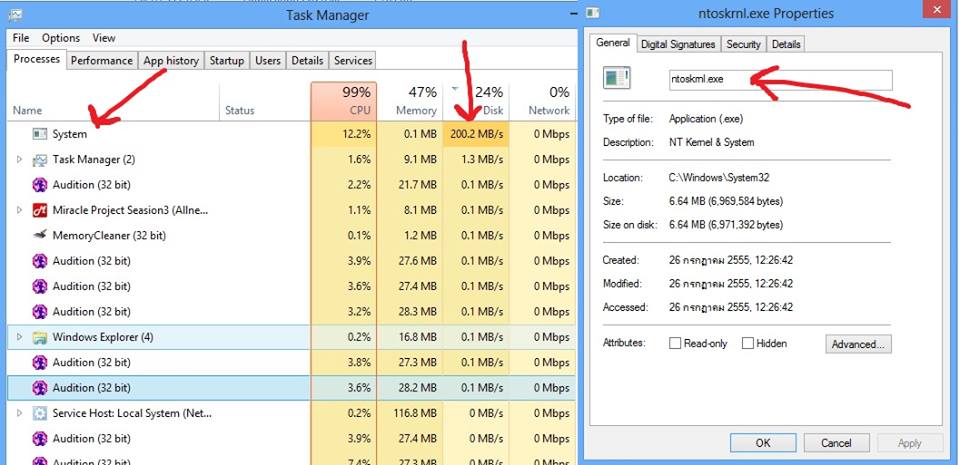Click the ntoskrnl.exe filename field
The width and height of the screenshot is (960, 465).
tap(781, 80)
